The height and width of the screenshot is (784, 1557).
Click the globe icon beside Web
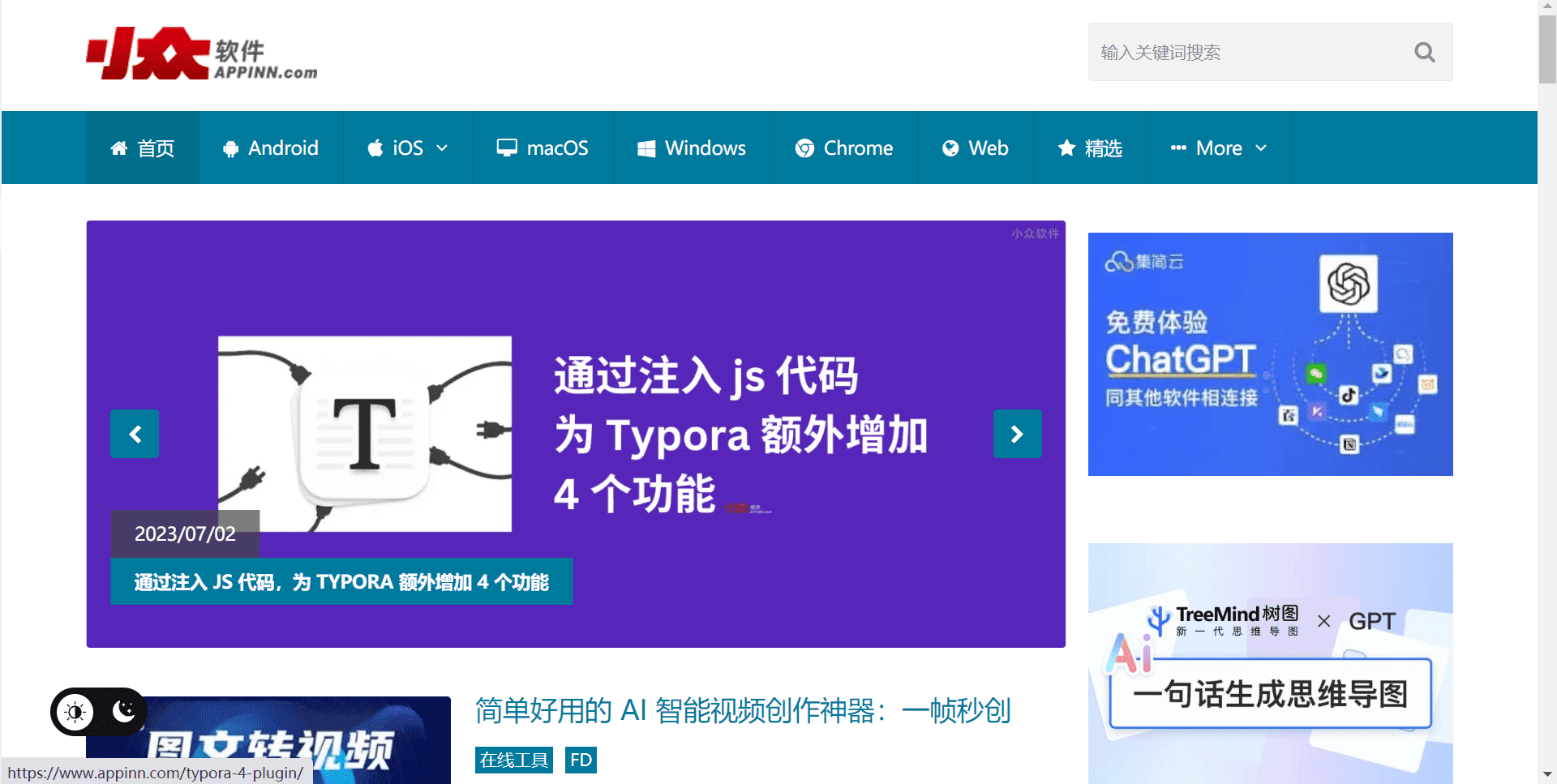point(950,148)
